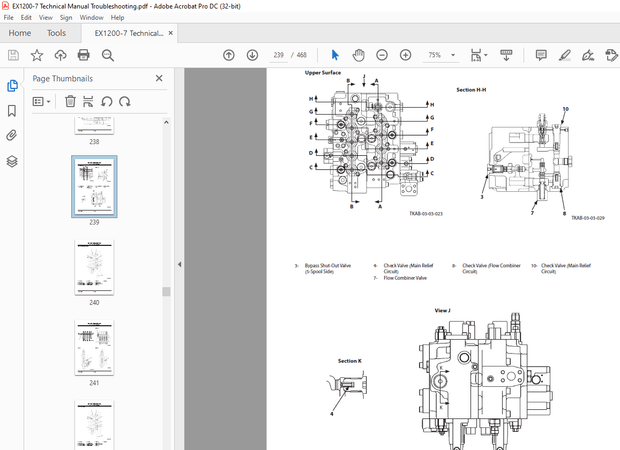Click thumbnail panel scrollbar handle
The image size is (620, 450).
[x=166, y=291]
